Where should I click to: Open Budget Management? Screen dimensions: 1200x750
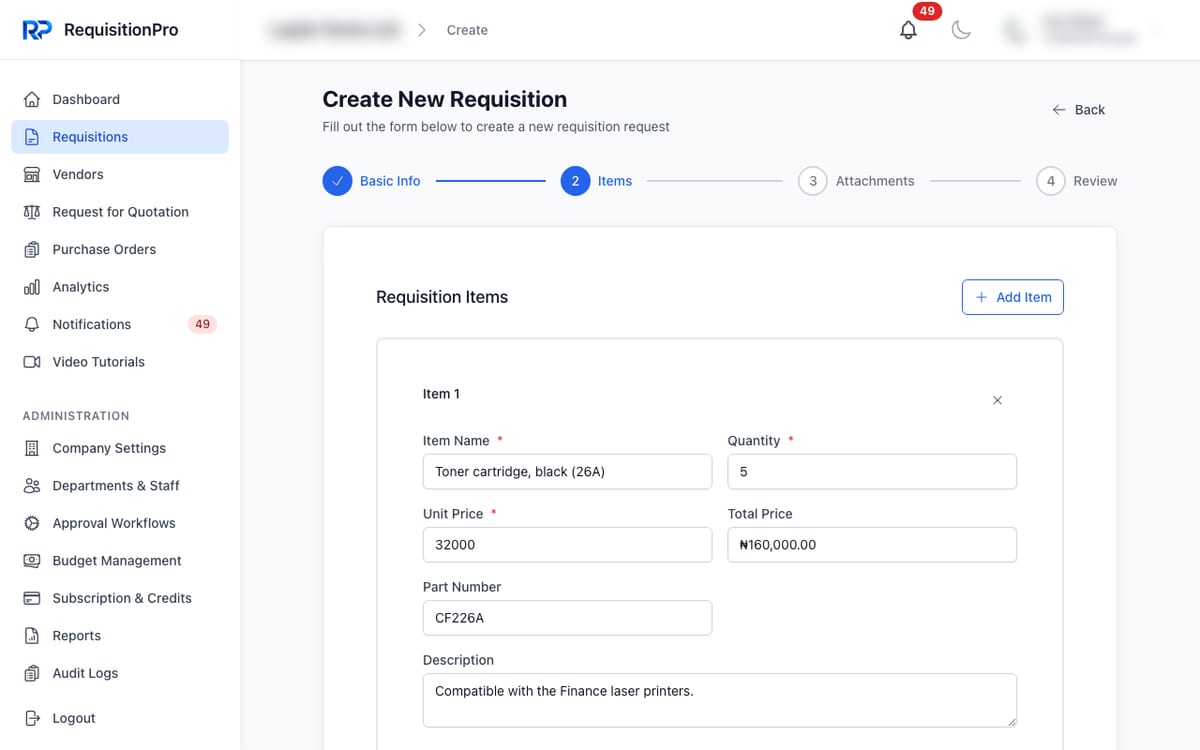point(120,561)
